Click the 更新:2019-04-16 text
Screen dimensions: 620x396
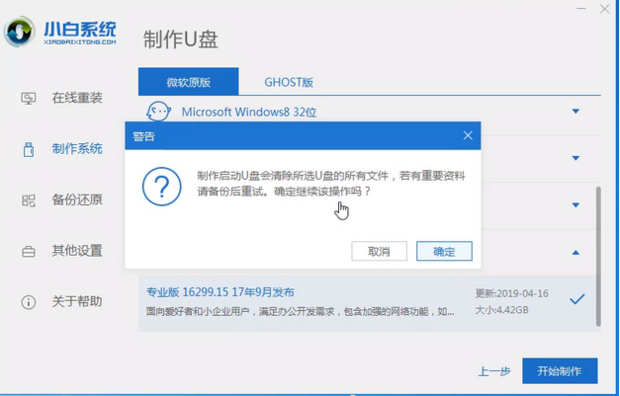click(512, 294)
